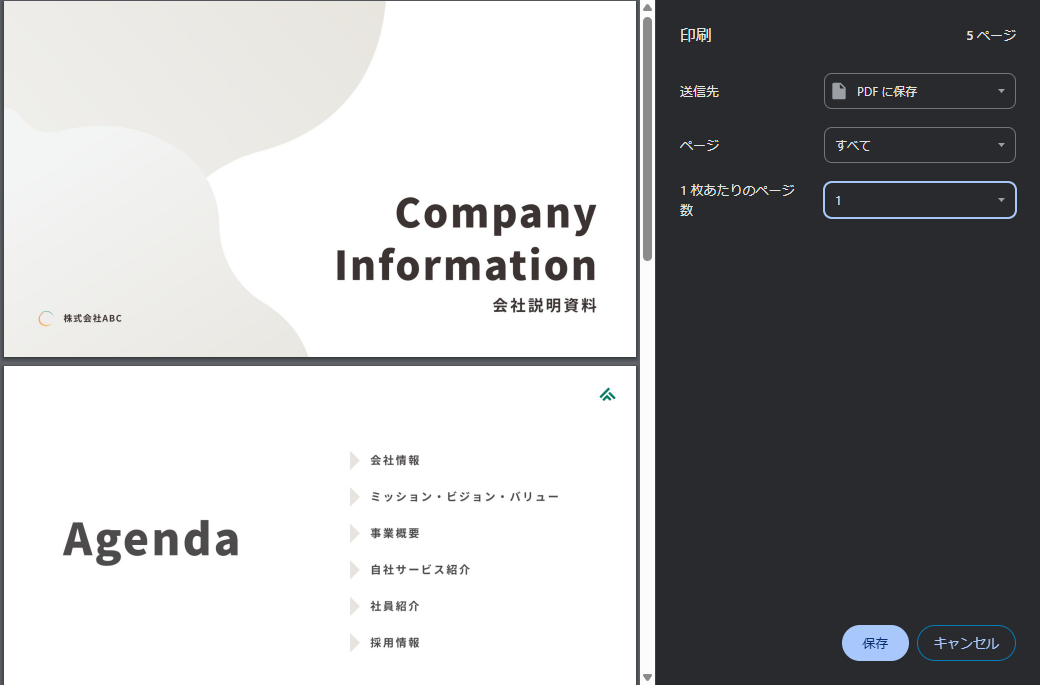Click the 社員紹介 agenda item

pos(395,606)
